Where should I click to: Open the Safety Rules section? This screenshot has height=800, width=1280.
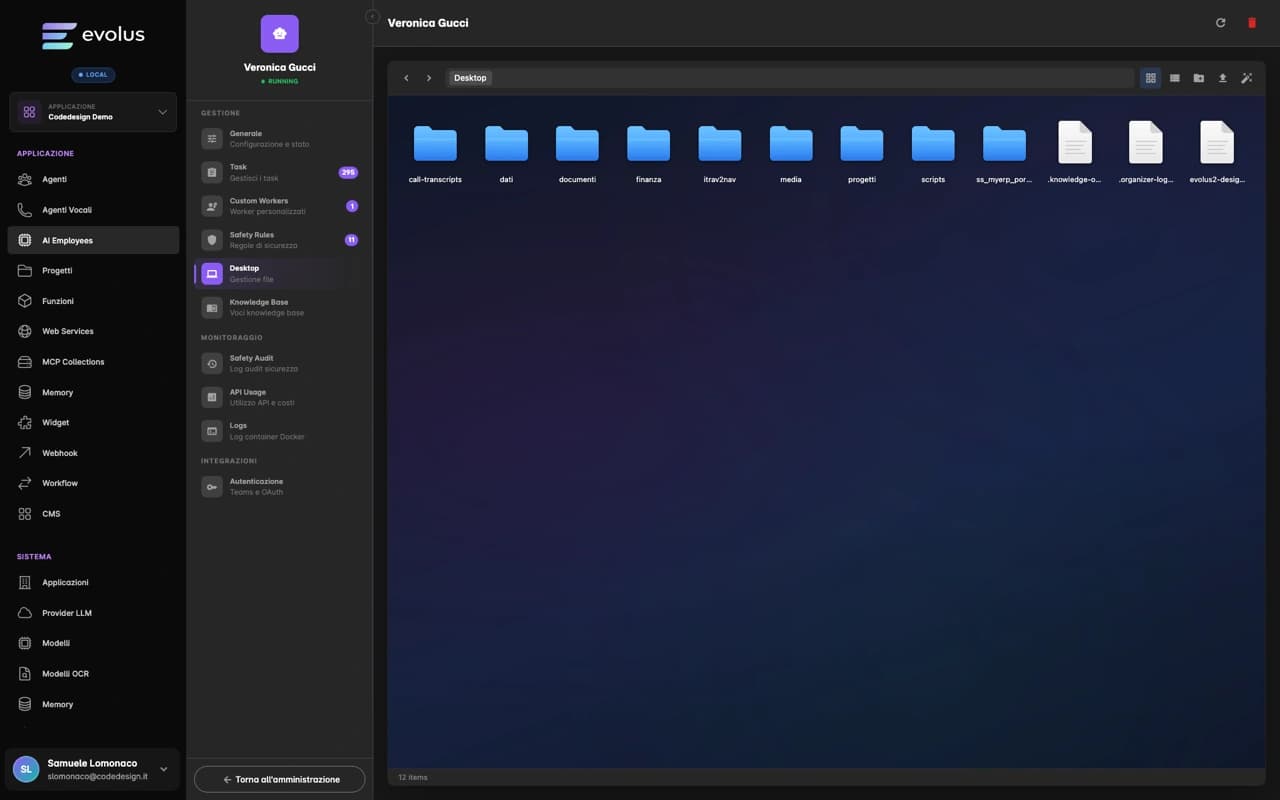coord(280,240)
